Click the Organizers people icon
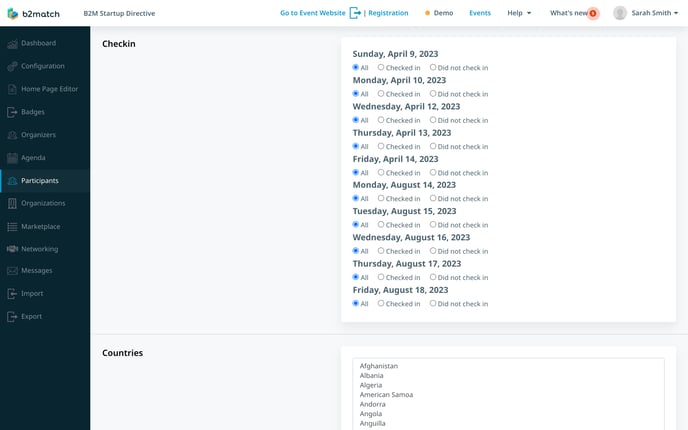This screenshot has height=430, width=688. pos(12,135)
